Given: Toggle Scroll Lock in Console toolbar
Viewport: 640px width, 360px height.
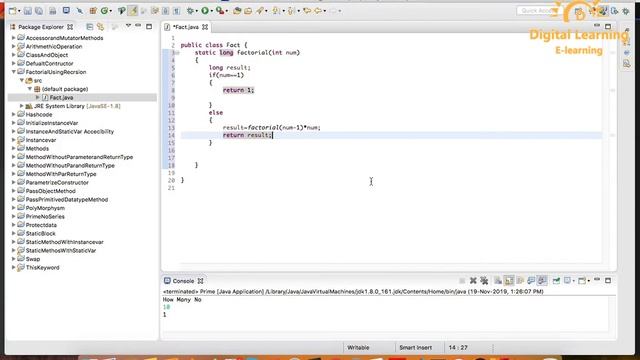Looking at the screenshot, I should click(x=509, y=281).
